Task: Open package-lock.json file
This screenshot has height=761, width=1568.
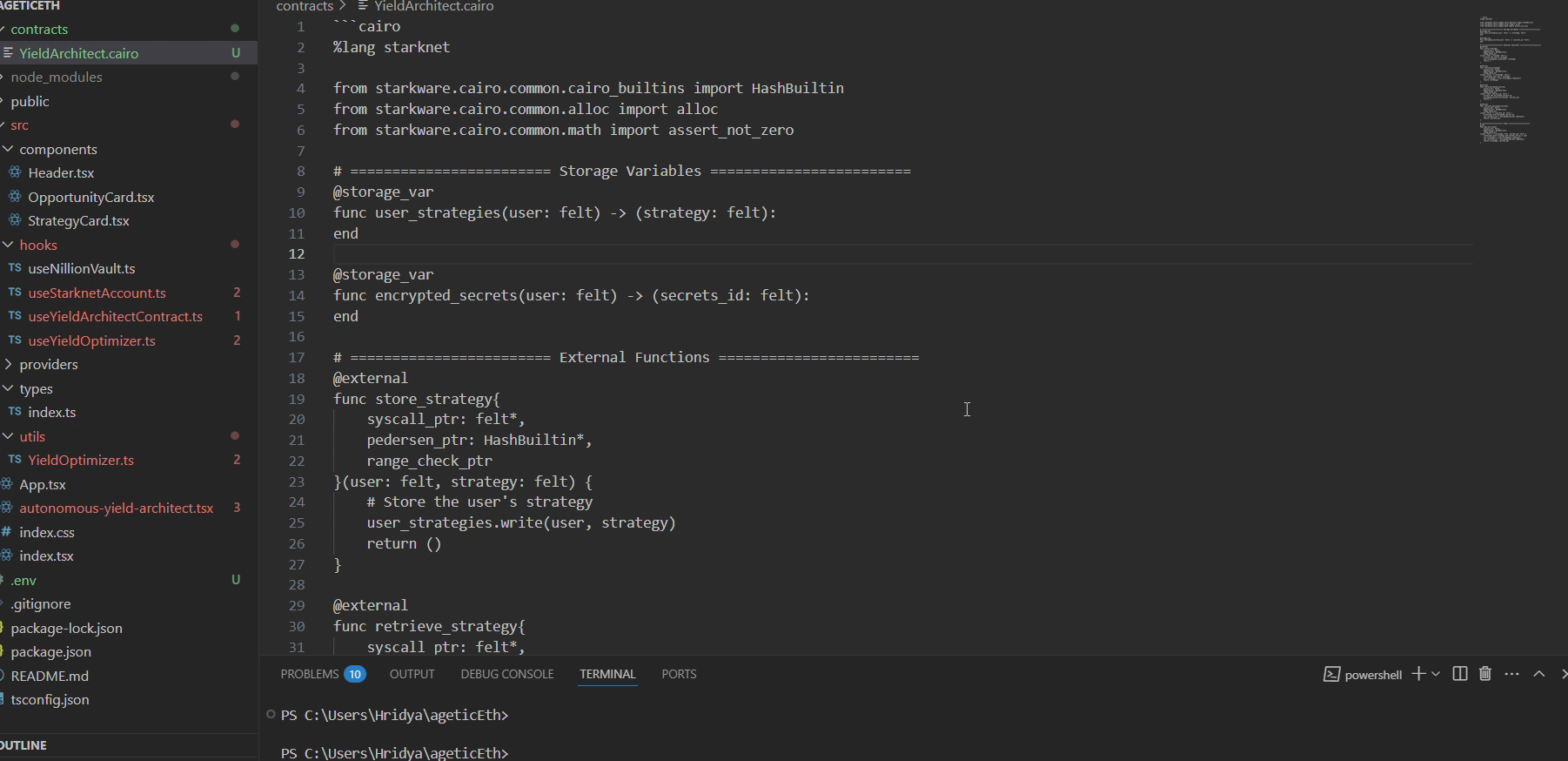Action: click(x=66, y=628)
